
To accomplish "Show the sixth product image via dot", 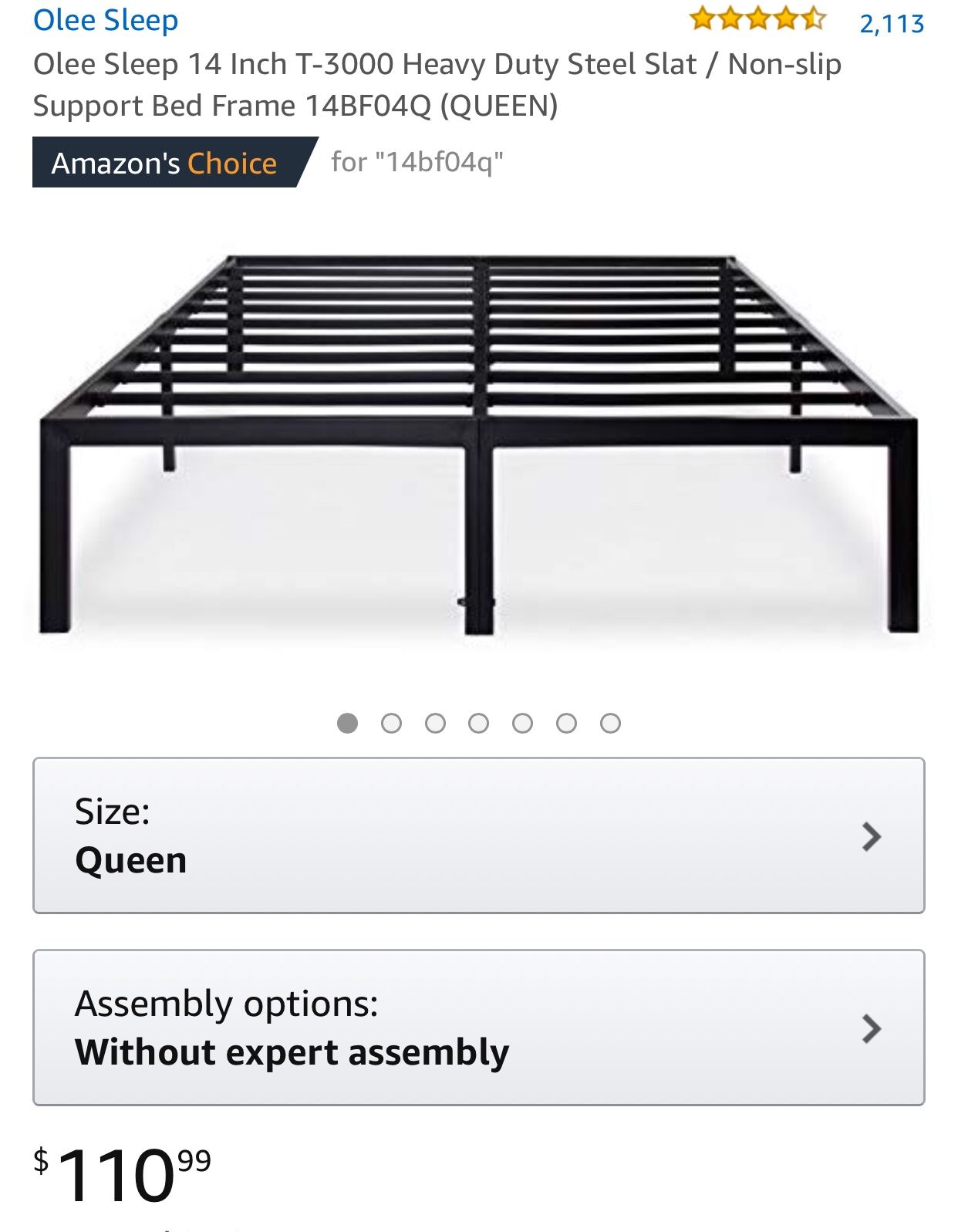I will (x=567, y=723).
